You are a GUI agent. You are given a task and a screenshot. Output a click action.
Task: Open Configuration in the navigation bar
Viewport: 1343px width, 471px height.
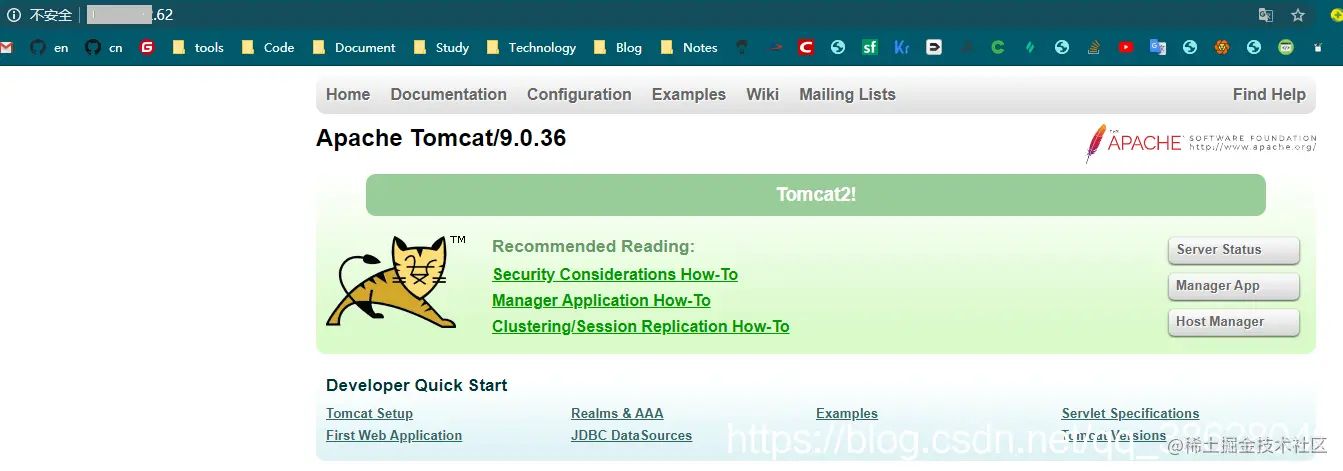tap(579, 94)
